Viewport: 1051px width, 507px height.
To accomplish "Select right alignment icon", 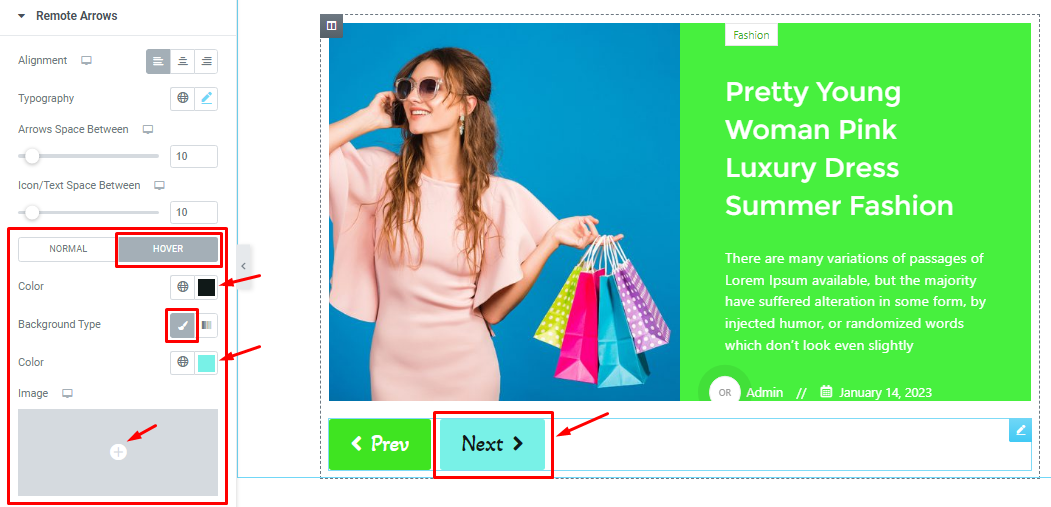I will coord(206,61).
